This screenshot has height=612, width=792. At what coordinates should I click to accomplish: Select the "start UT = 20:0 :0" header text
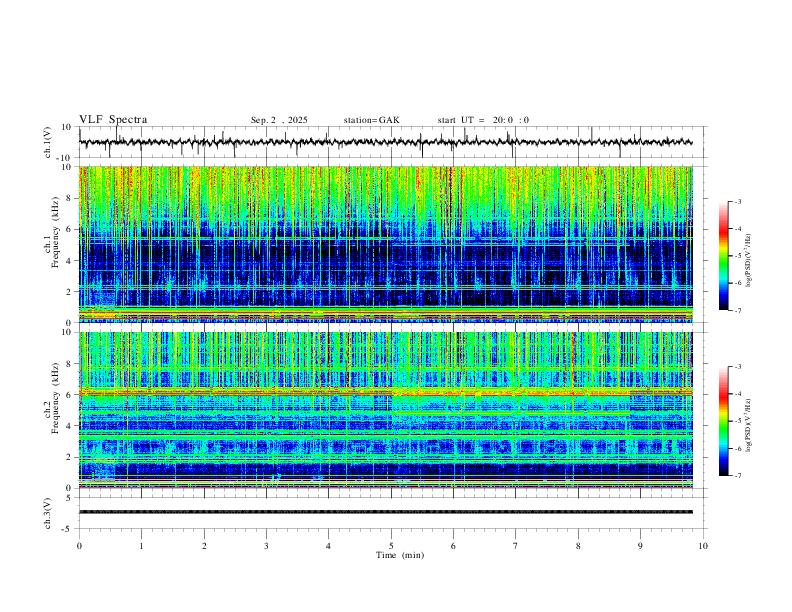point(483,120)
